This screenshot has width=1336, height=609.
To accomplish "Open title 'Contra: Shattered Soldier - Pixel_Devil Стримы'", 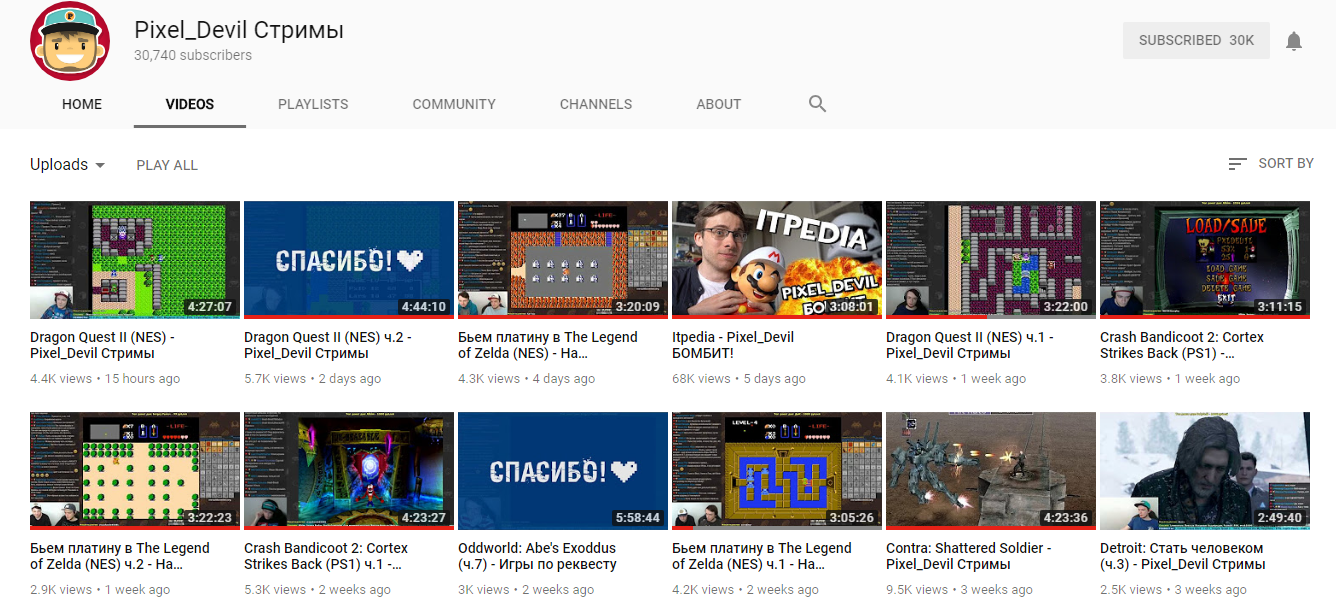I will point(969,556).
